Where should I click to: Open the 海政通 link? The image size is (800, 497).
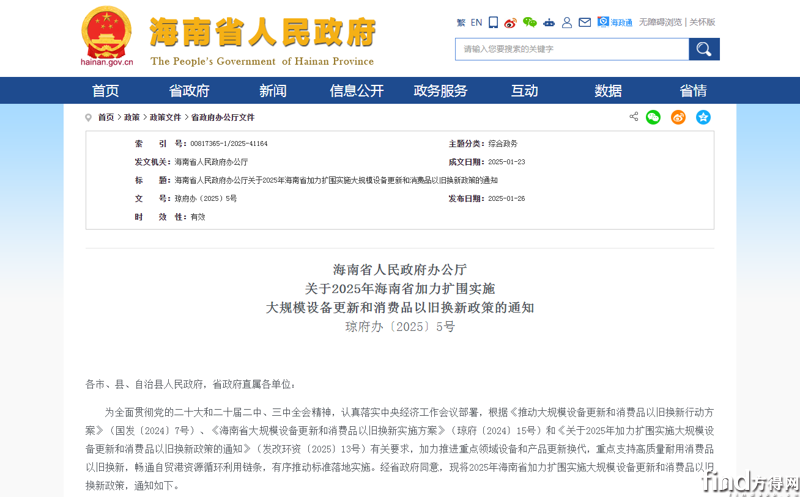click(x=615, y=22)
